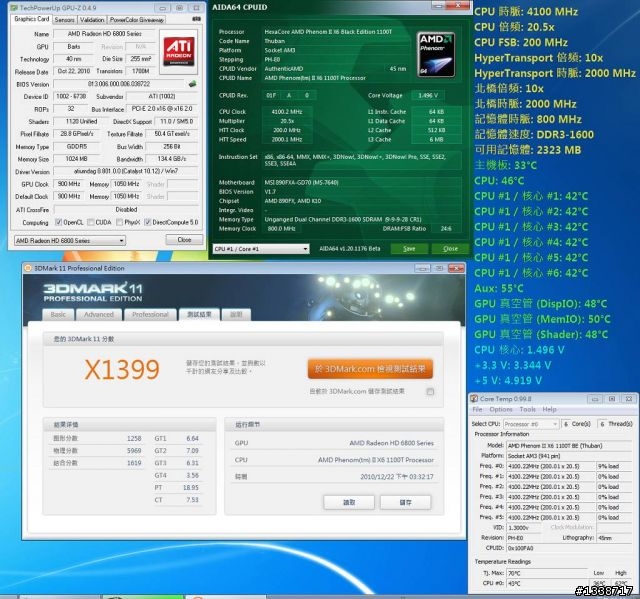Click the Memory Size 1024 MB field
The width and height of the screenshot is (640, 599).
[76, 159]
